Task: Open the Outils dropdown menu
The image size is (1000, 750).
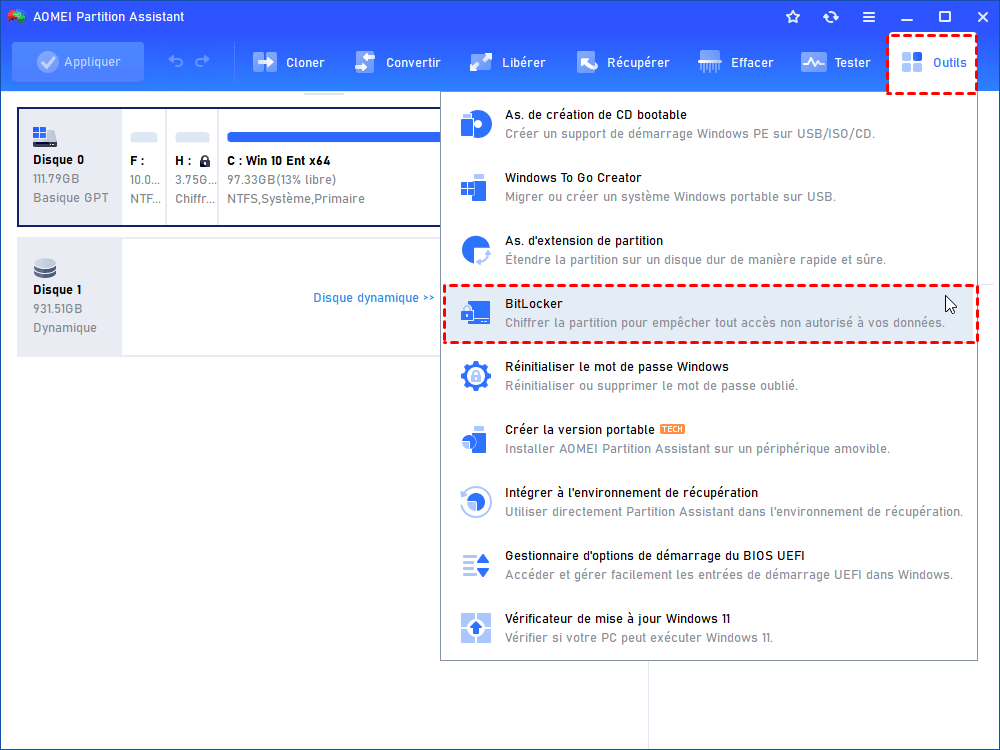Action: 933,62
